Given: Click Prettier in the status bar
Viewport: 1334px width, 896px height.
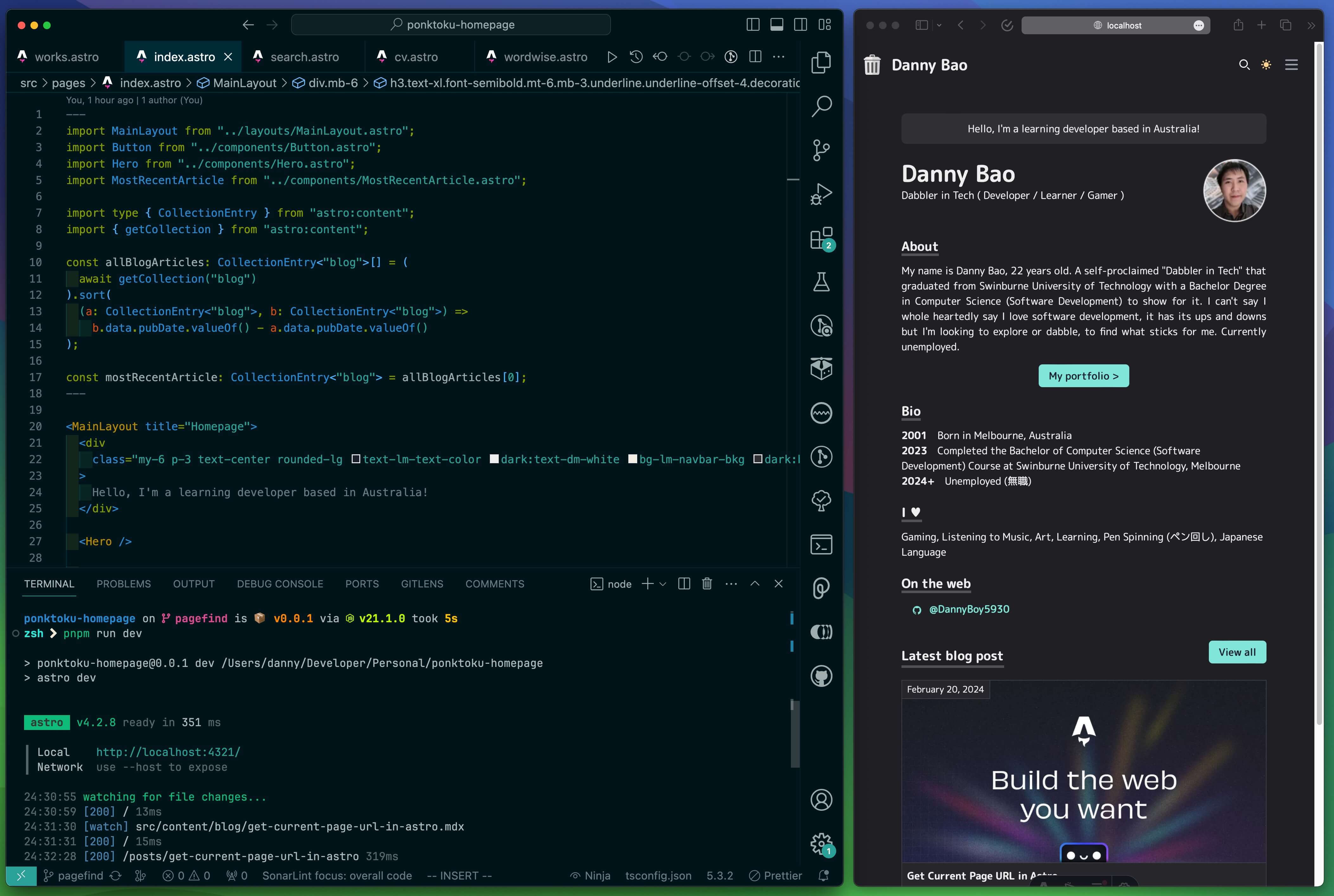Looking at the screenshot, I should point(775,875).
